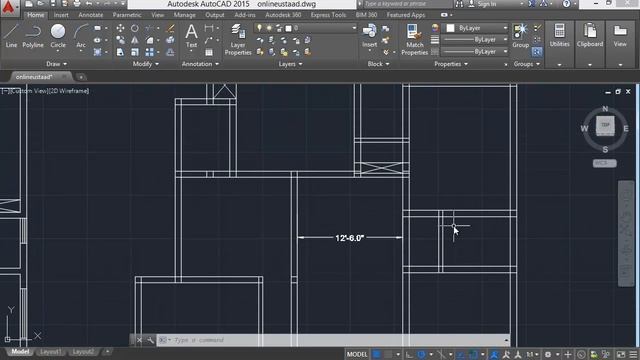The height and width of the screenshot is (360, 640).
Task: Select the Polyline tool
Action: tap(33, 36)
